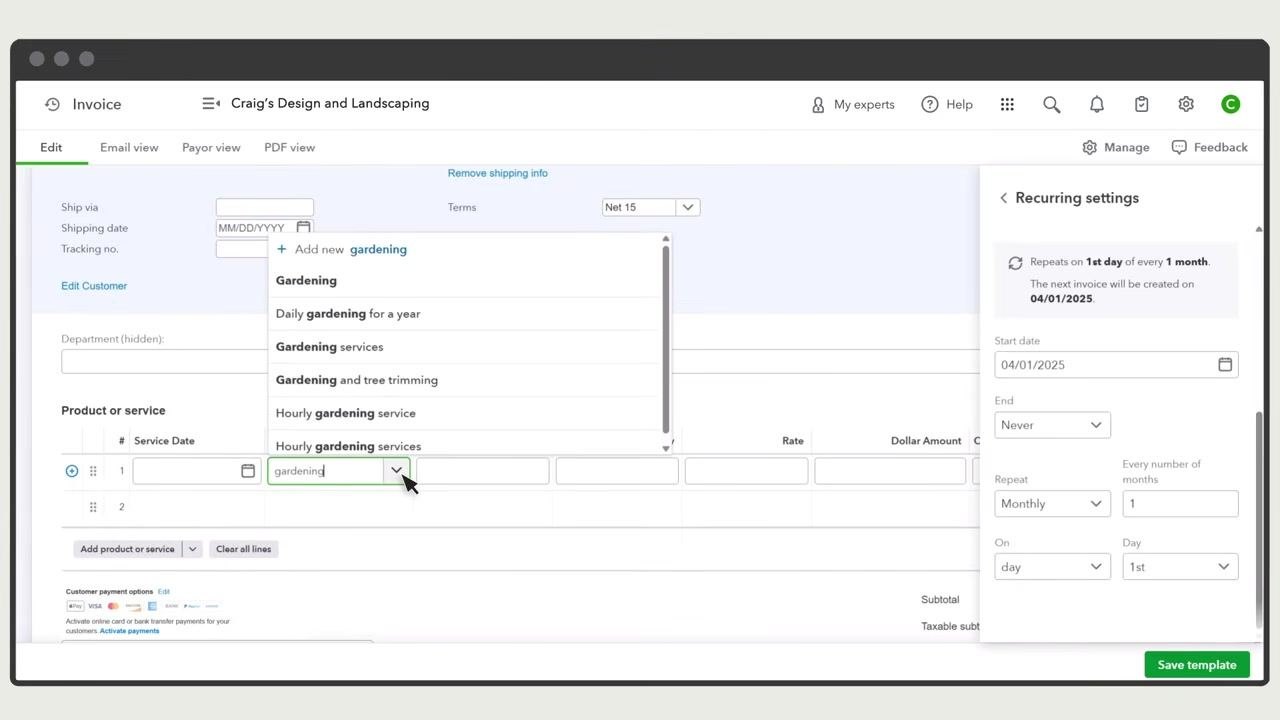Expand the Add product or service arrow

[x=192, y=549]
